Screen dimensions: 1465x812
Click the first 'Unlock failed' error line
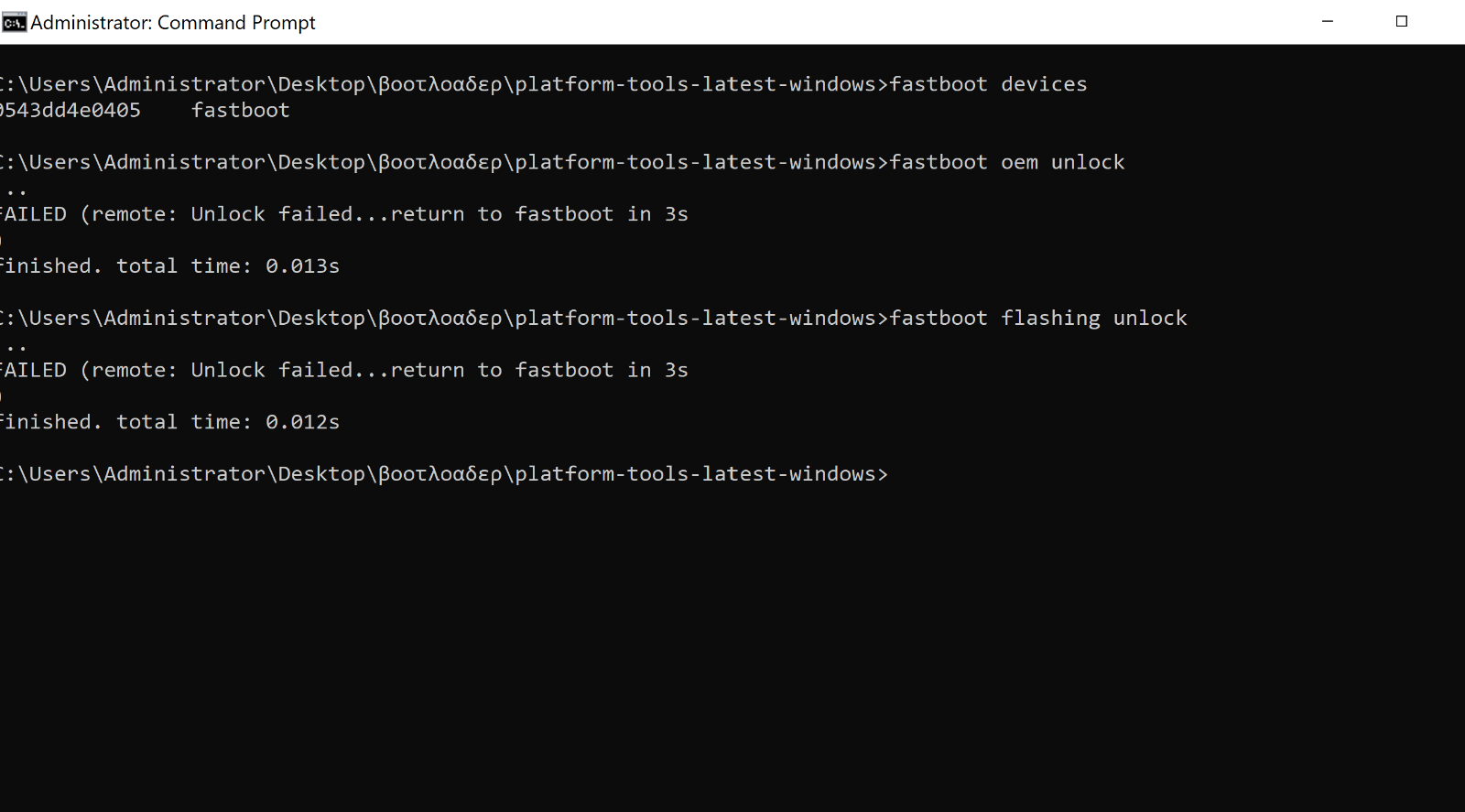(x=344, y=214)
